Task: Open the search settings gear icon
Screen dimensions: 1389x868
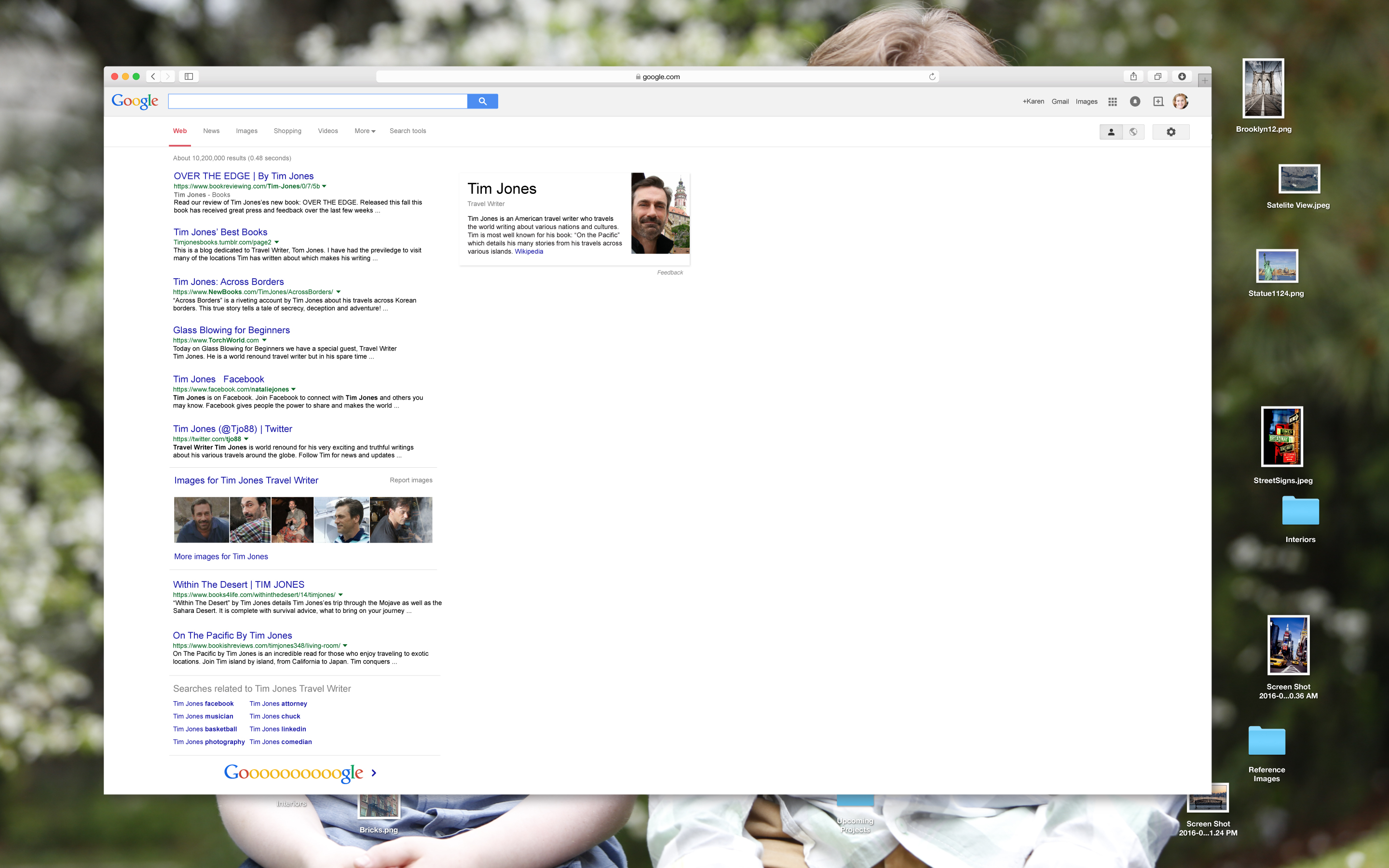Action: tap(1171, 132)
